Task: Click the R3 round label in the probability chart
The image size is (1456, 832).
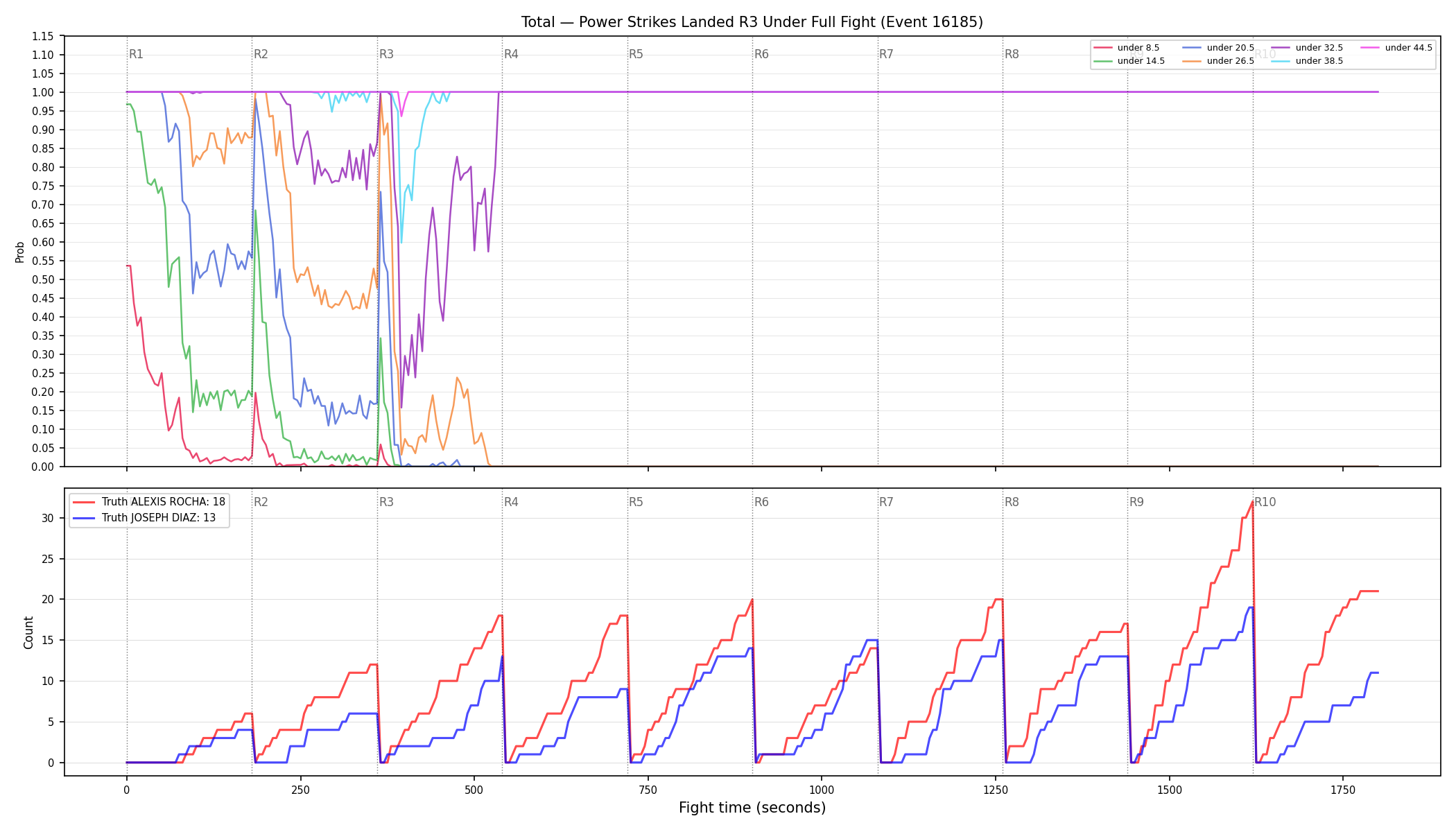Action: [386, 54]
